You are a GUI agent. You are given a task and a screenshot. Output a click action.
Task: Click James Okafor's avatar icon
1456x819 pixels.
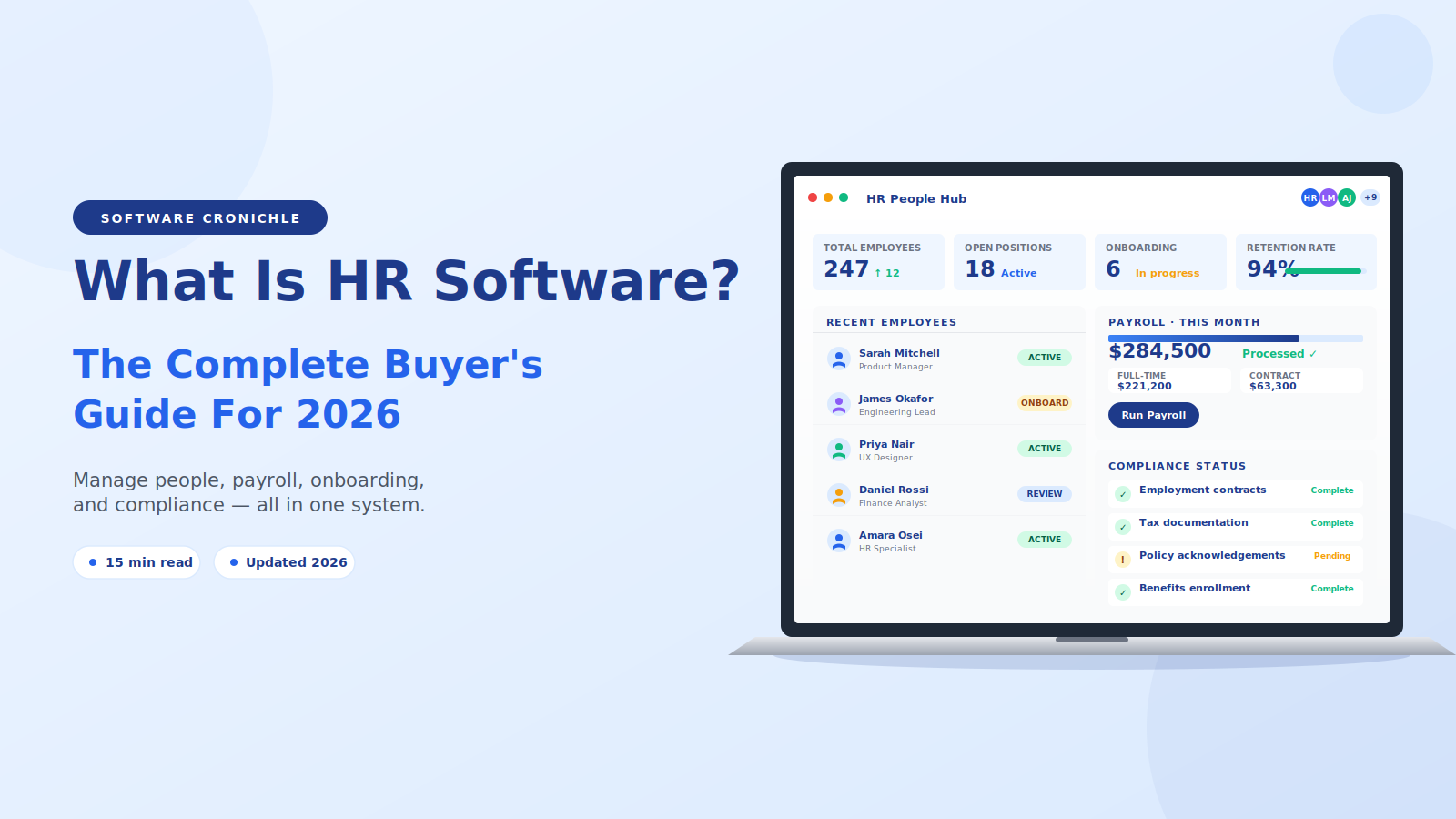click(x=839, y=404)
